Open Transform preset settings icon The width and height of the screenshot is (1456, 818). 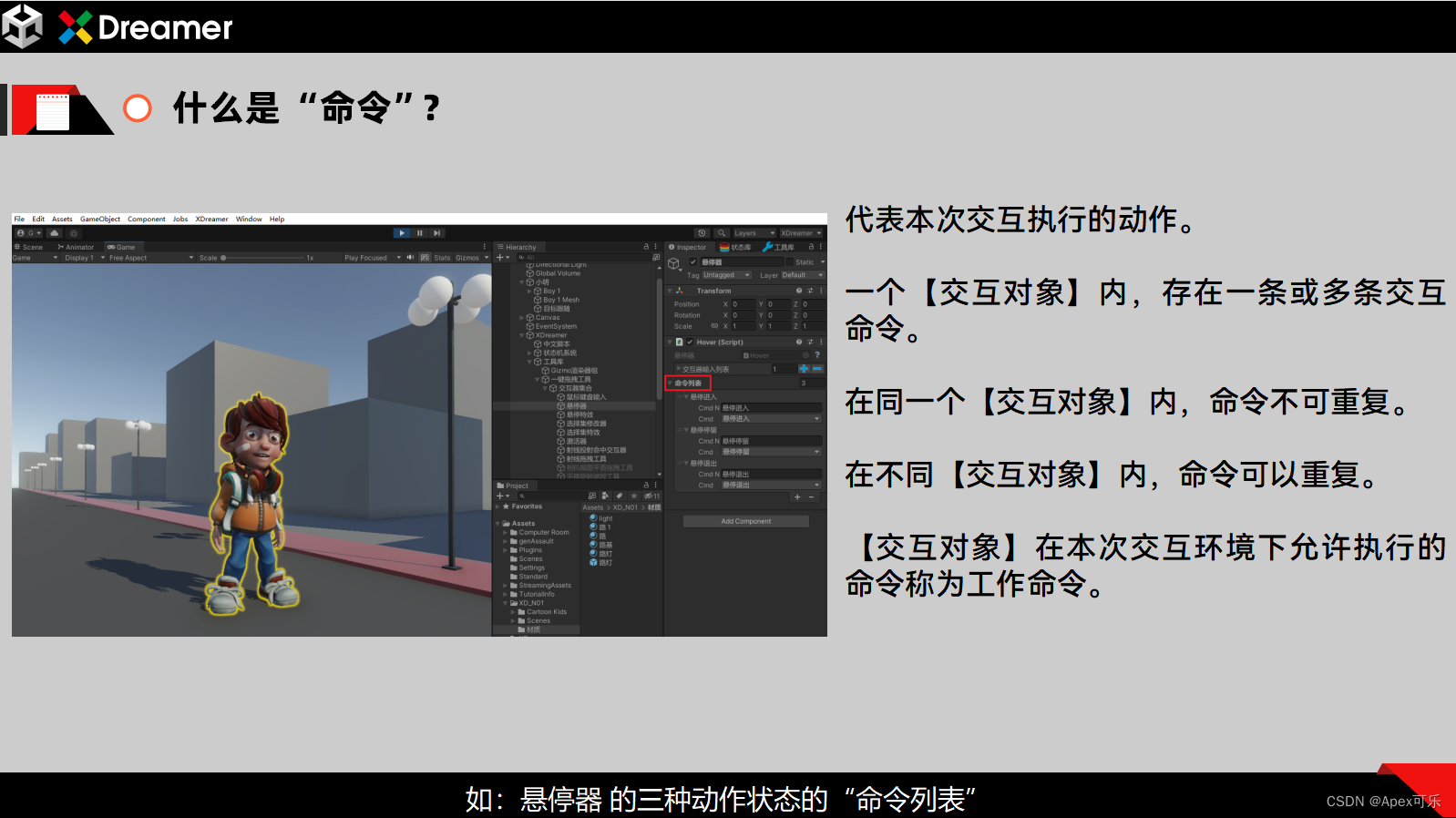810,291
